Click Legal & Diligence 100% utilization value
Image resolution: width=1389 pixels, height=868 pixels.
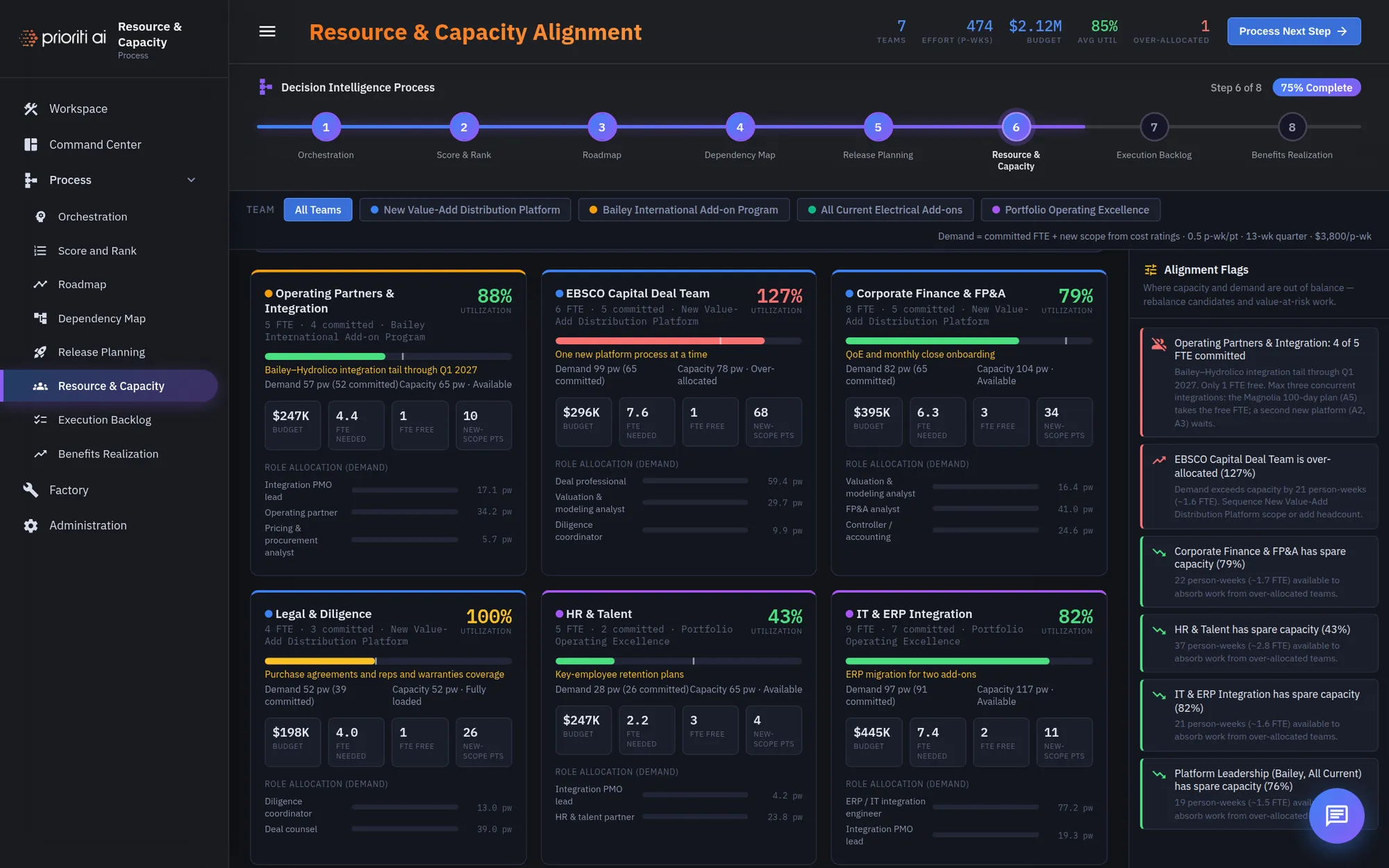click(489, 616)
